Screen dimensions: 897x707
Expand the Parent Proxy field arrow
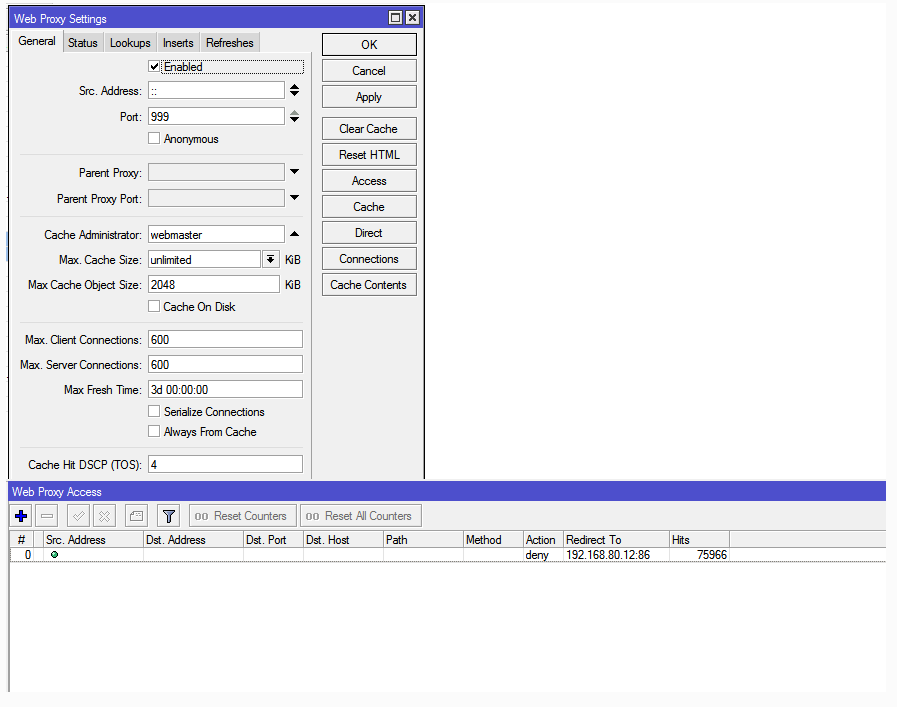[x=294, y=173]
